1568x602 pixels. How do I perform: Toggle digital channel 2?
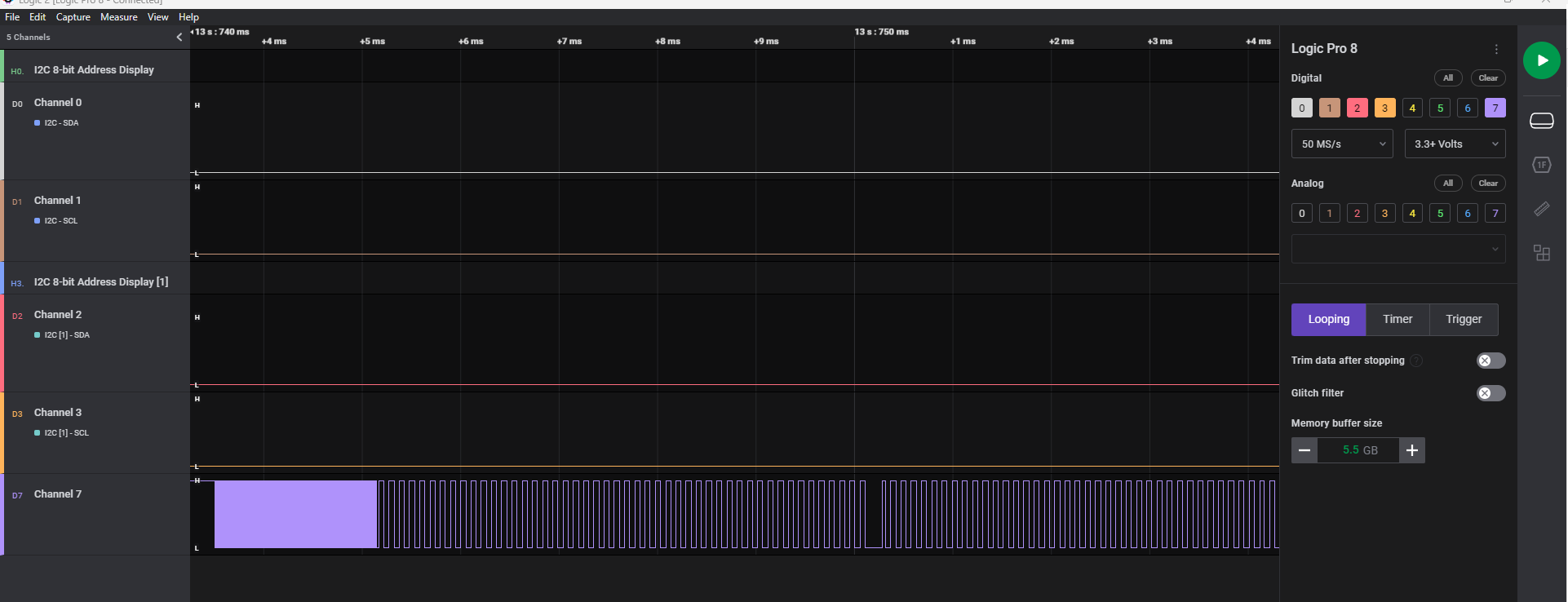1357,108
